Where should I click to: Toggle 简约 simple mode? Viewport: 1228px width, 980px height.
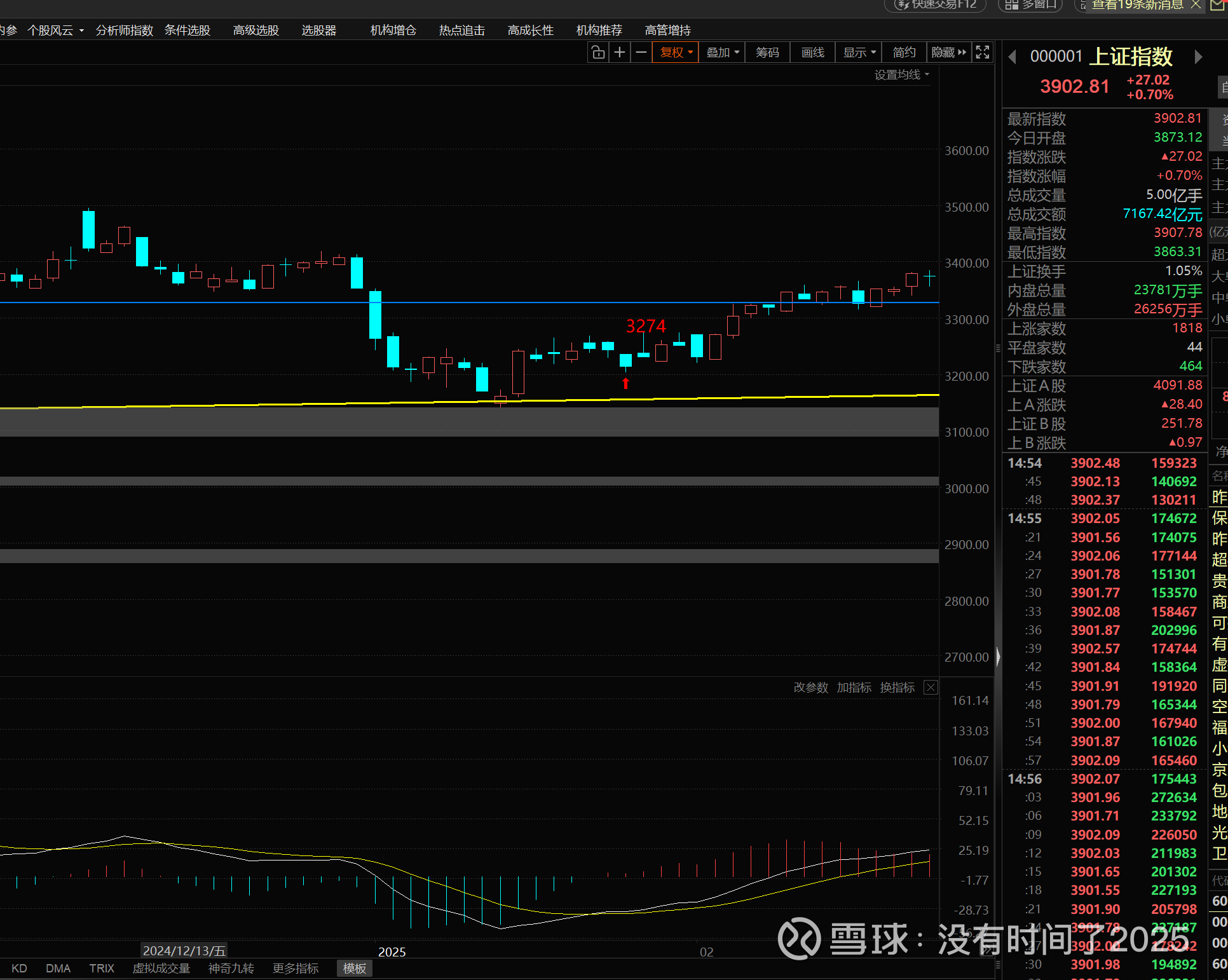(904, 53)
